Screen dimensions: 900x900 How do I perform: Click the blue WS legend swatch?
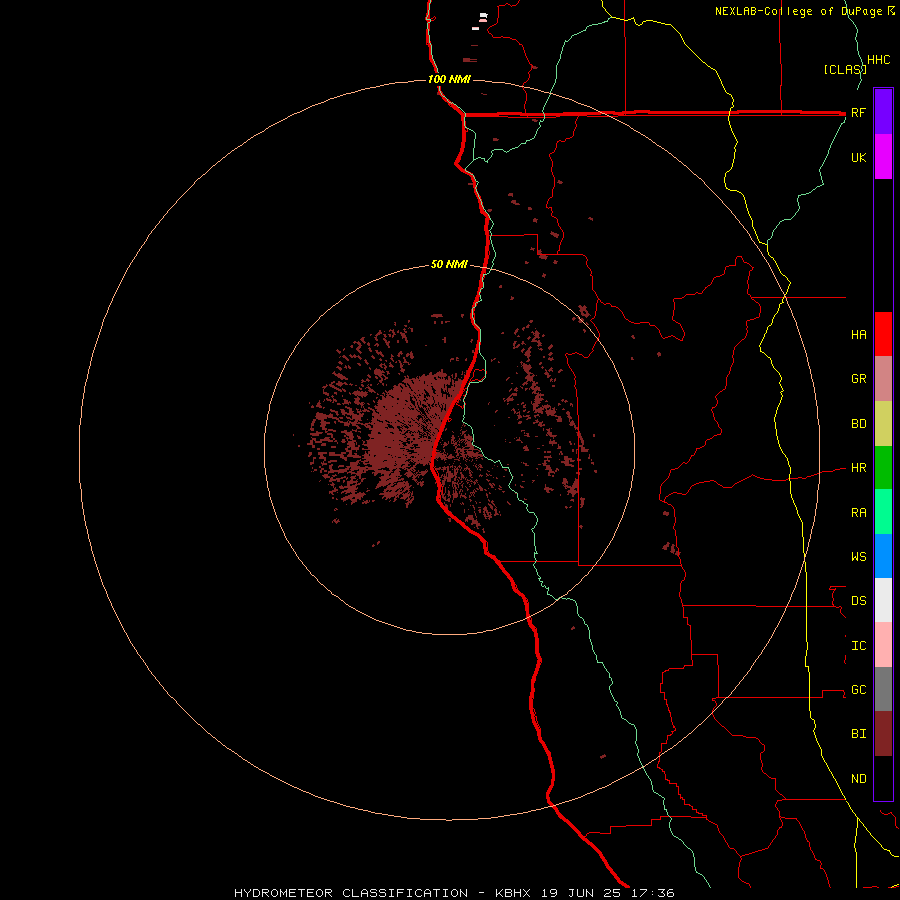pyautogui.click(x=883, y=556)
